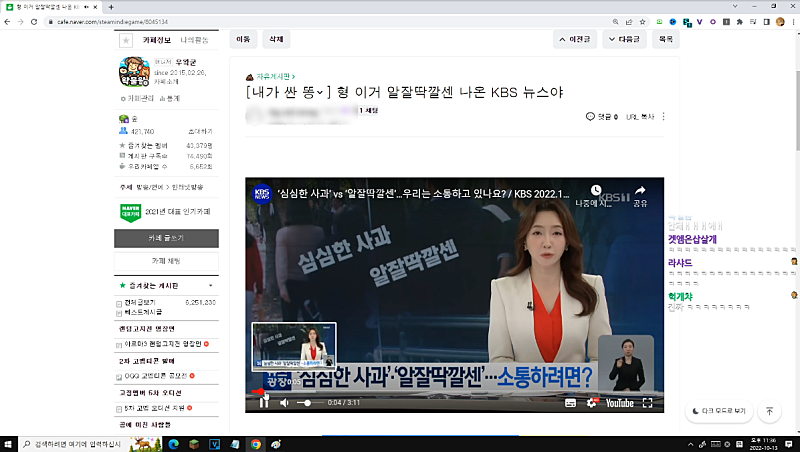Open OGQ 고멤티콘 공모전 board
This screenshot has height=452, width=800.
coord(156,376)
